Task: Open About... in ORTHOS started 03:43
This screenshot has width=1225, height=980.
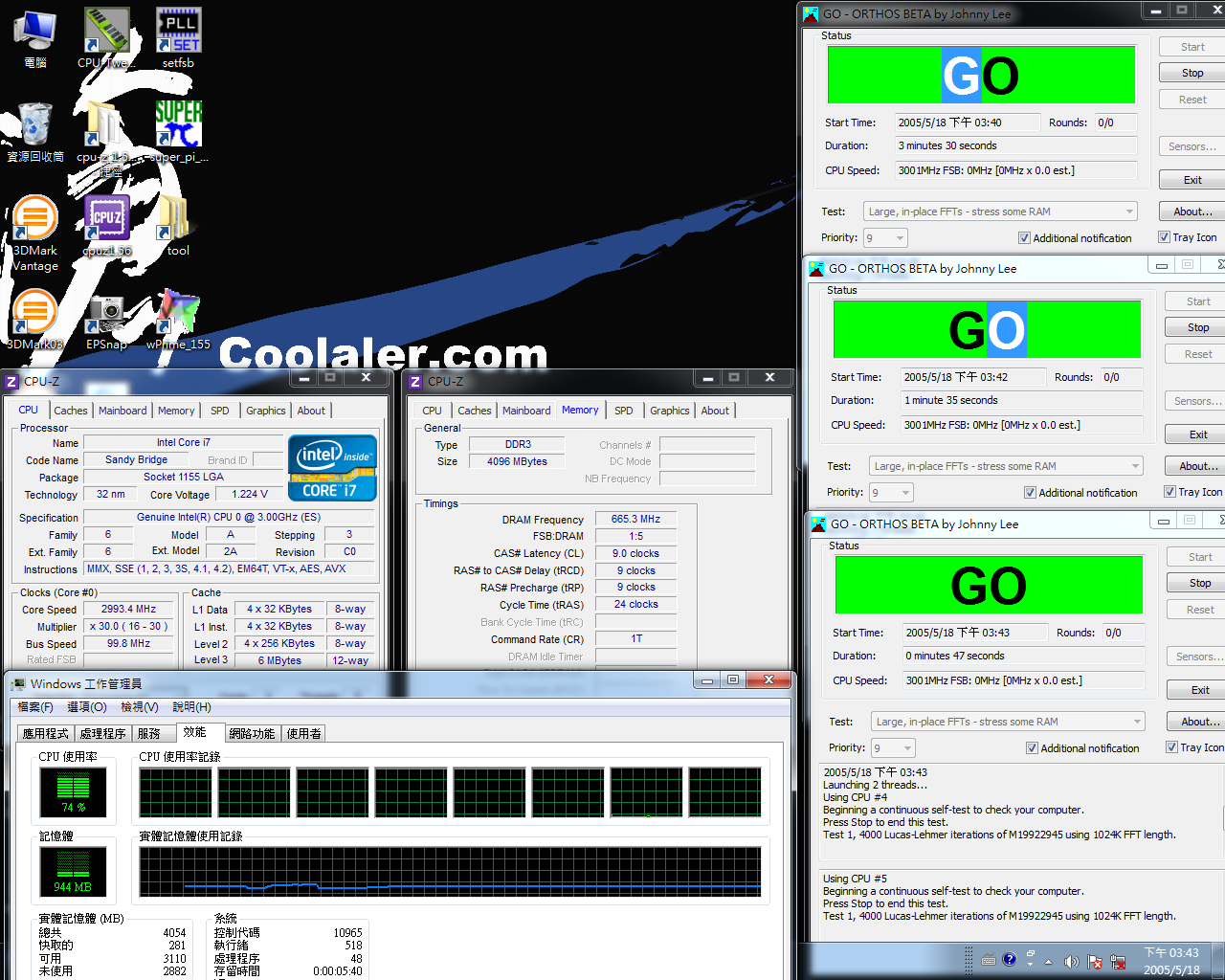Action: (x=1200, y=722)
